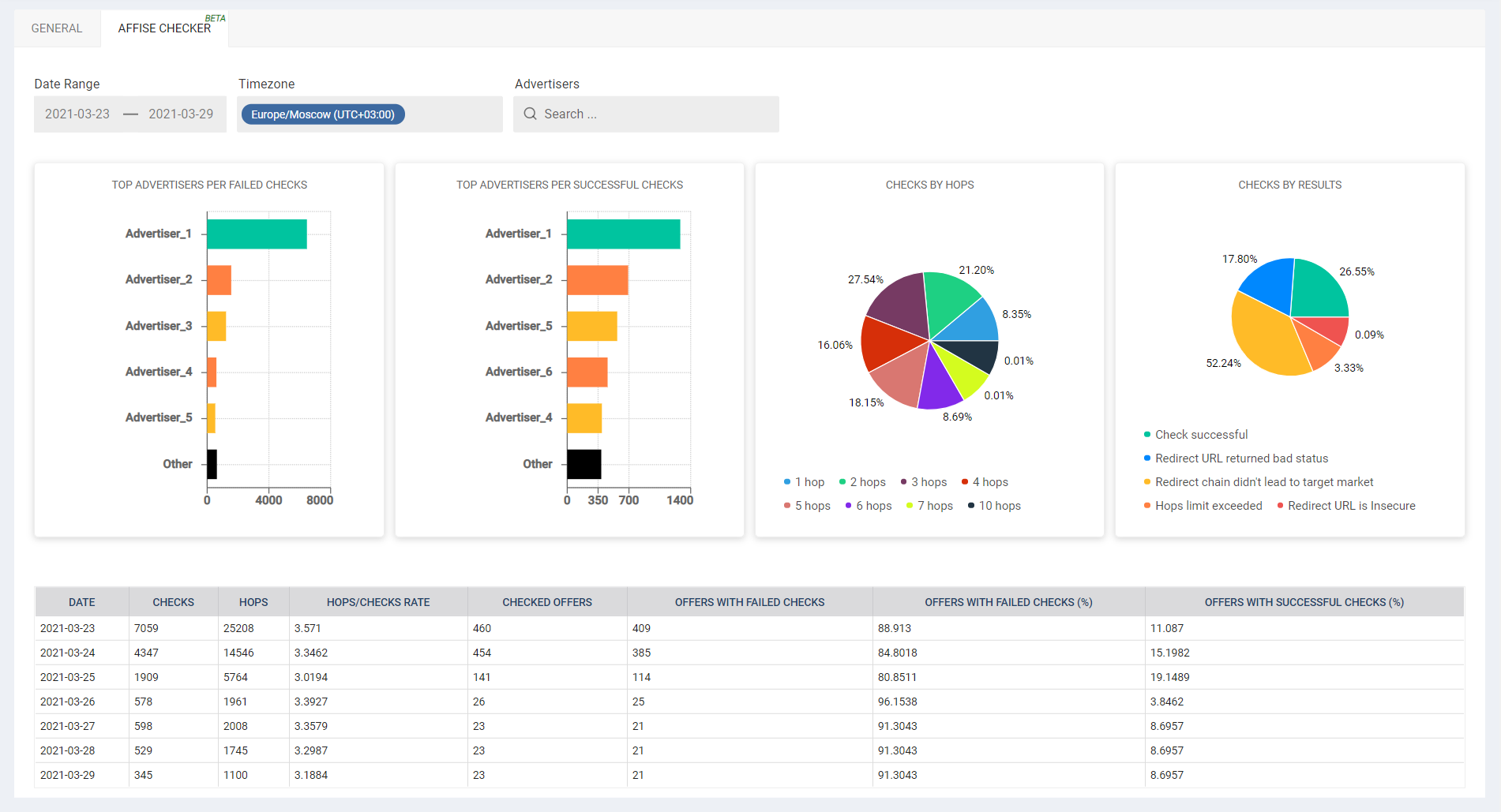Hide the Hops limit exceeded series

(1203, 506)
